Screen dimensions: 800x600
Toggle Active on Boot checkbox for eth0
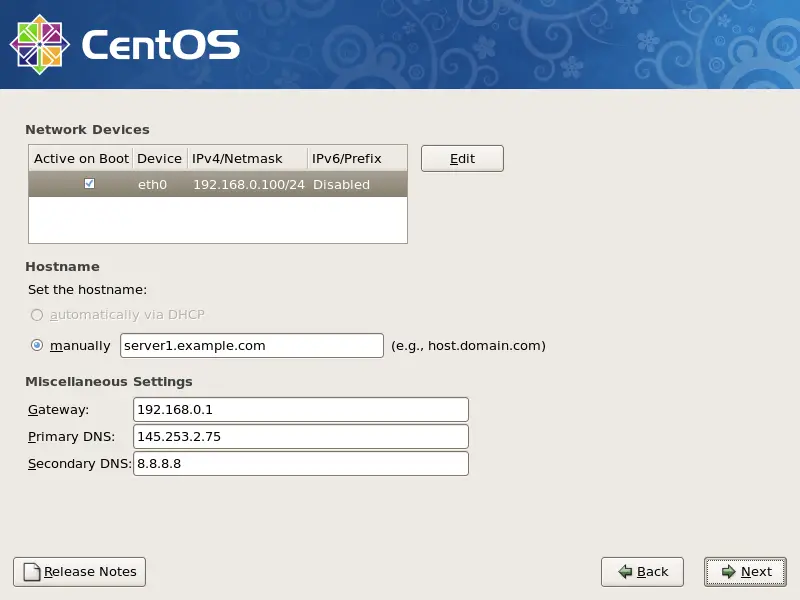tap(89, 184)
